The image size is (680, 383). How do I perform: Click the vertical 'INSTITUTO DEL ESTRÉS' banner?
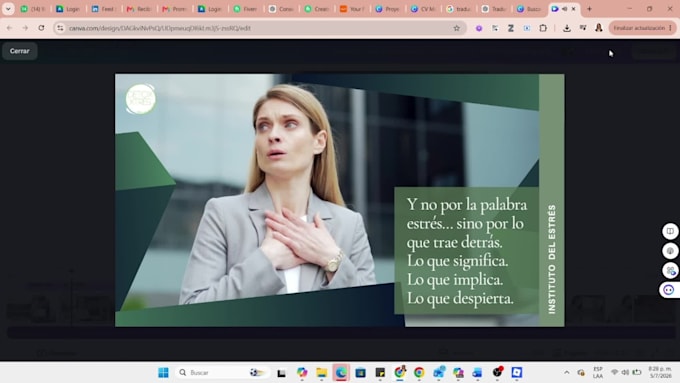coord(552,259)
